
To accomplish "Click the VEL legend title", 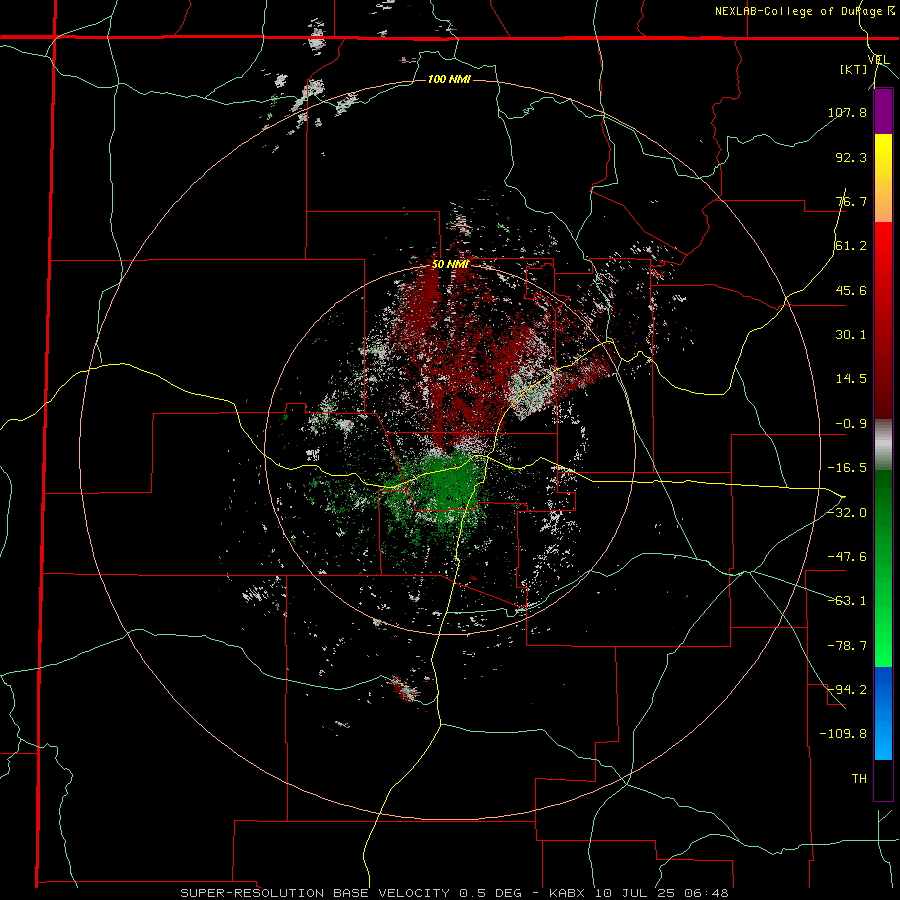I will [x=878, y=60].
